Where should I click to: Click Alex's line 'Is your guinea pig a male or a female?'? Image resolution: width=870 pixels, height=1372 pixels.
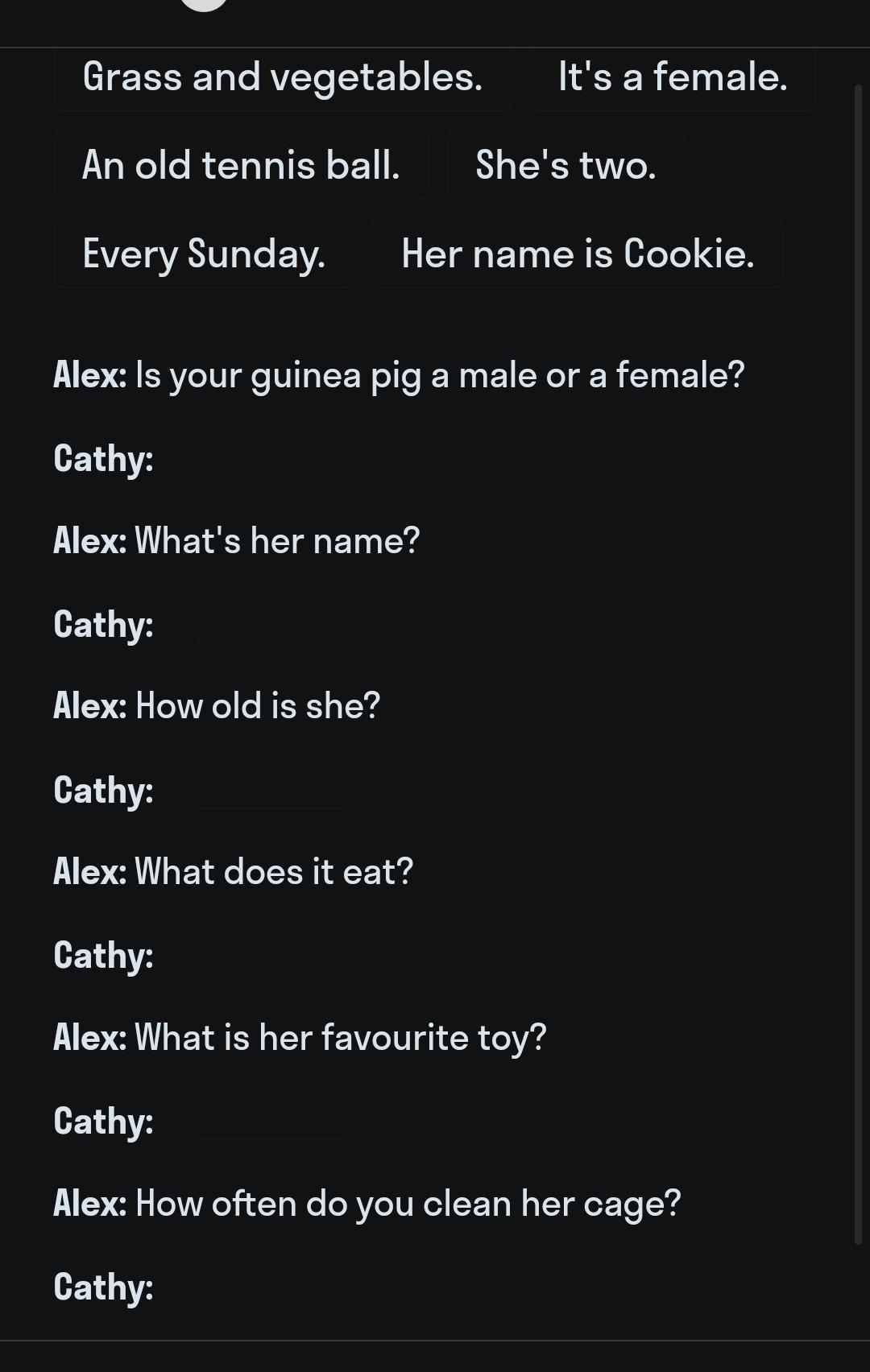tap(399, 376)
